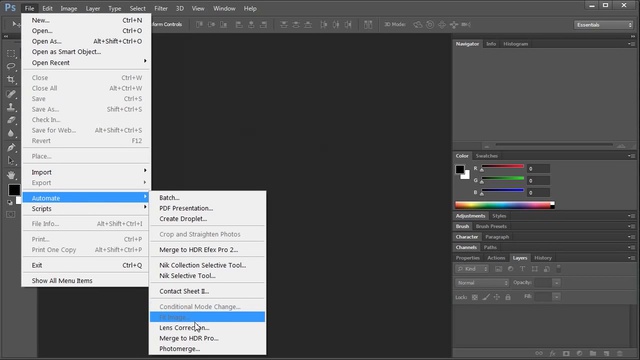Toggle lock all padlock icon

508,297
